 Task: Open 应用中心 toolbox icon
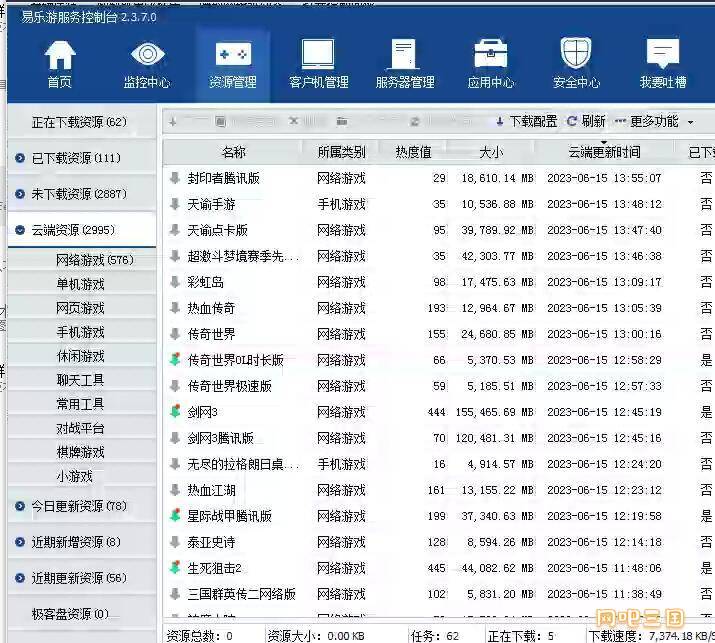pos(490,55)
